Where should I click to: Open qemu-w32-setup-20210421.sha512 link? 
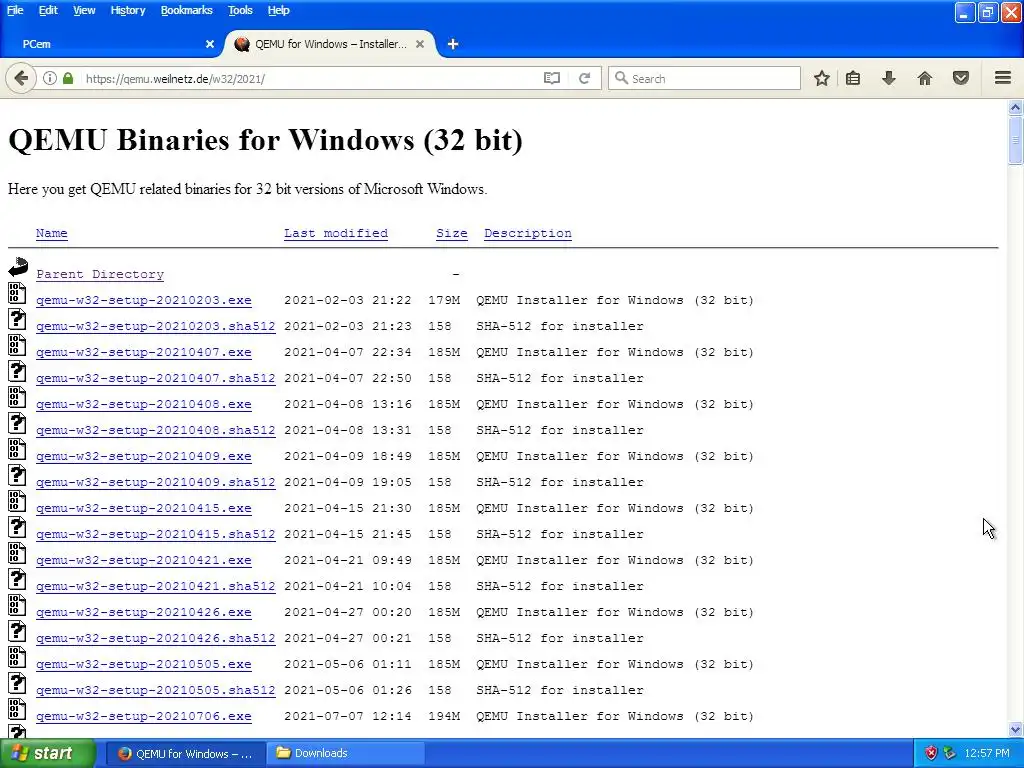155,586
